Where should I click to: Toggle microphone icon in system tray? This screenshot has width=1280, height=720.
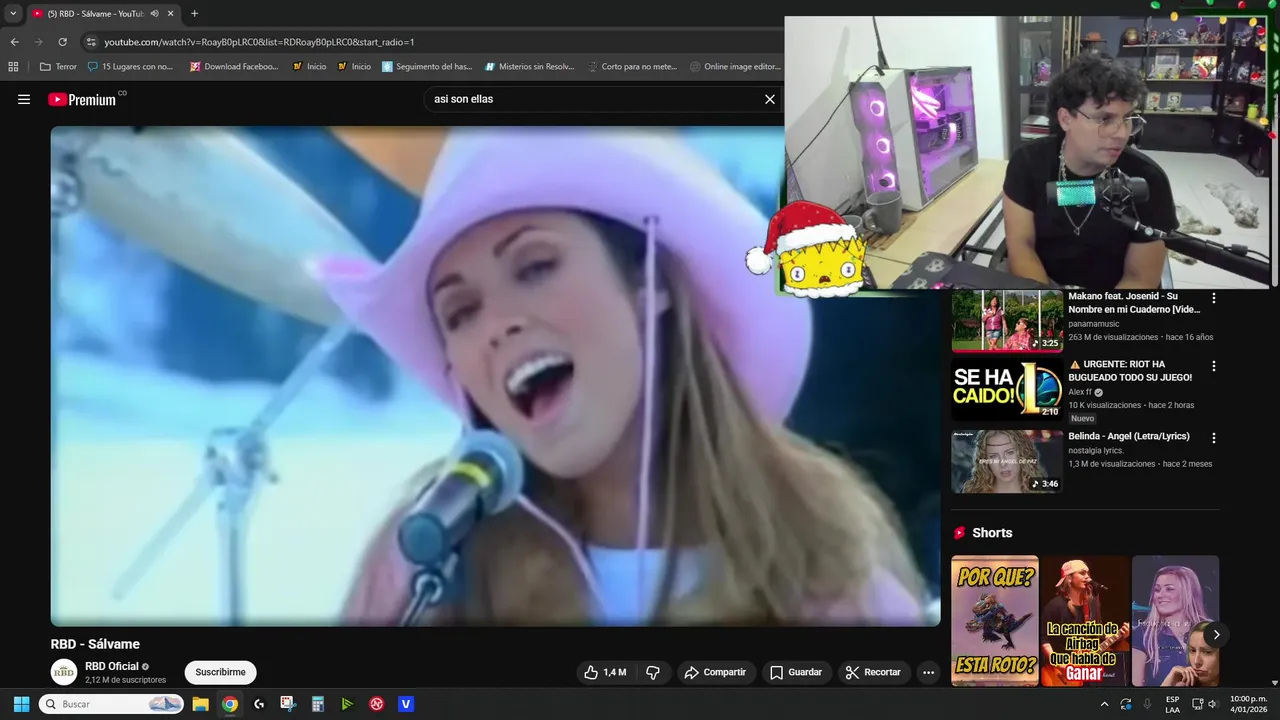pos(1147,704)
